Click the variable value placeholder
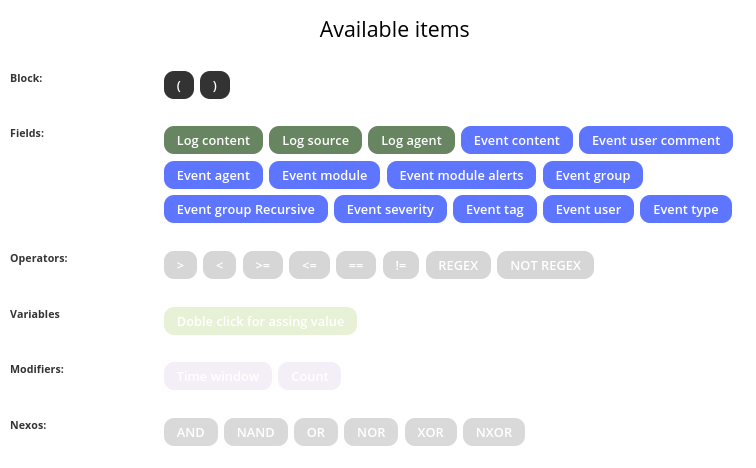 (x=260, y=321)
